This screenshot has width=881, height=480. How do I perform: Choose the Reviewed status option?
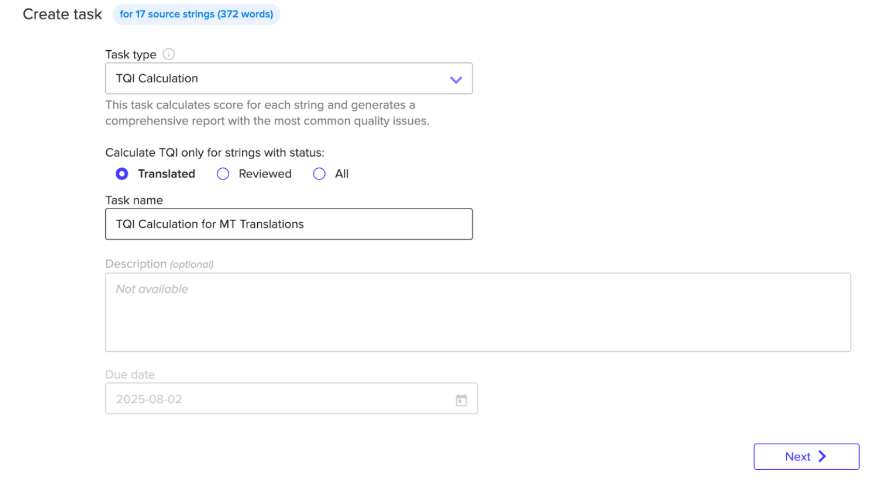pyautogui.click(x=223, y=174)
